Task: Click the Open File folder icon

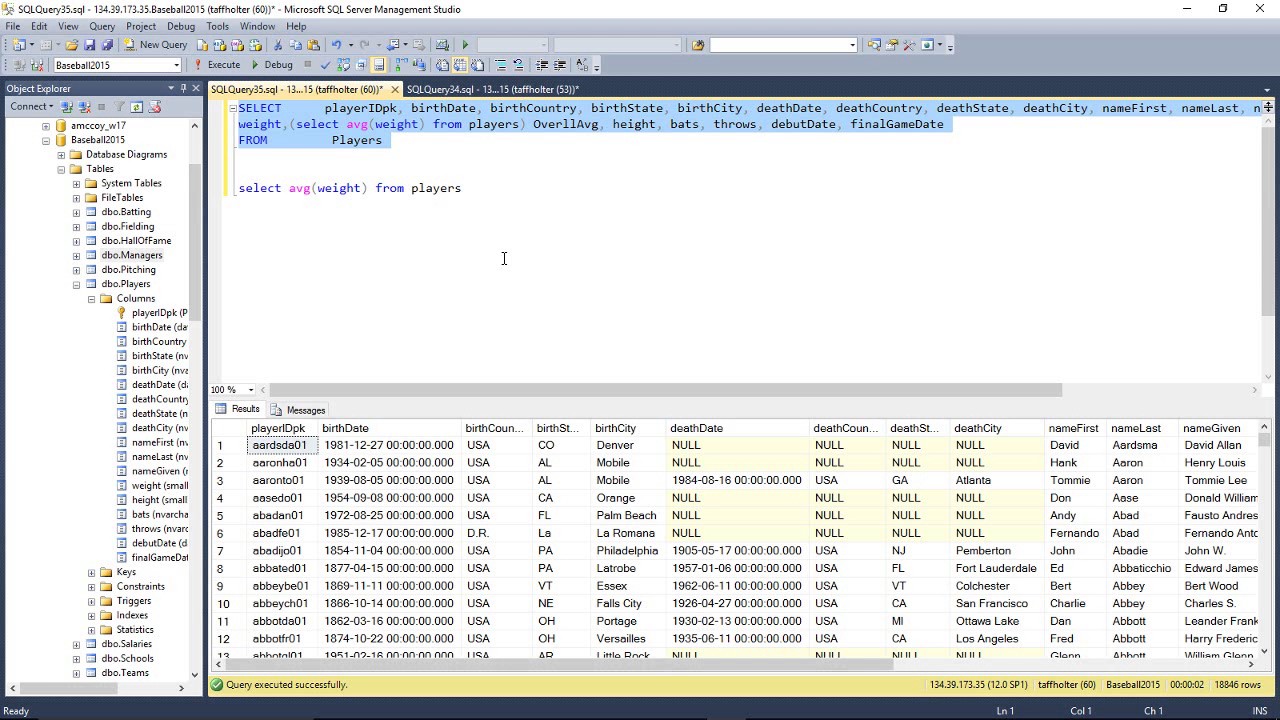Action: (x=72, y=45)
